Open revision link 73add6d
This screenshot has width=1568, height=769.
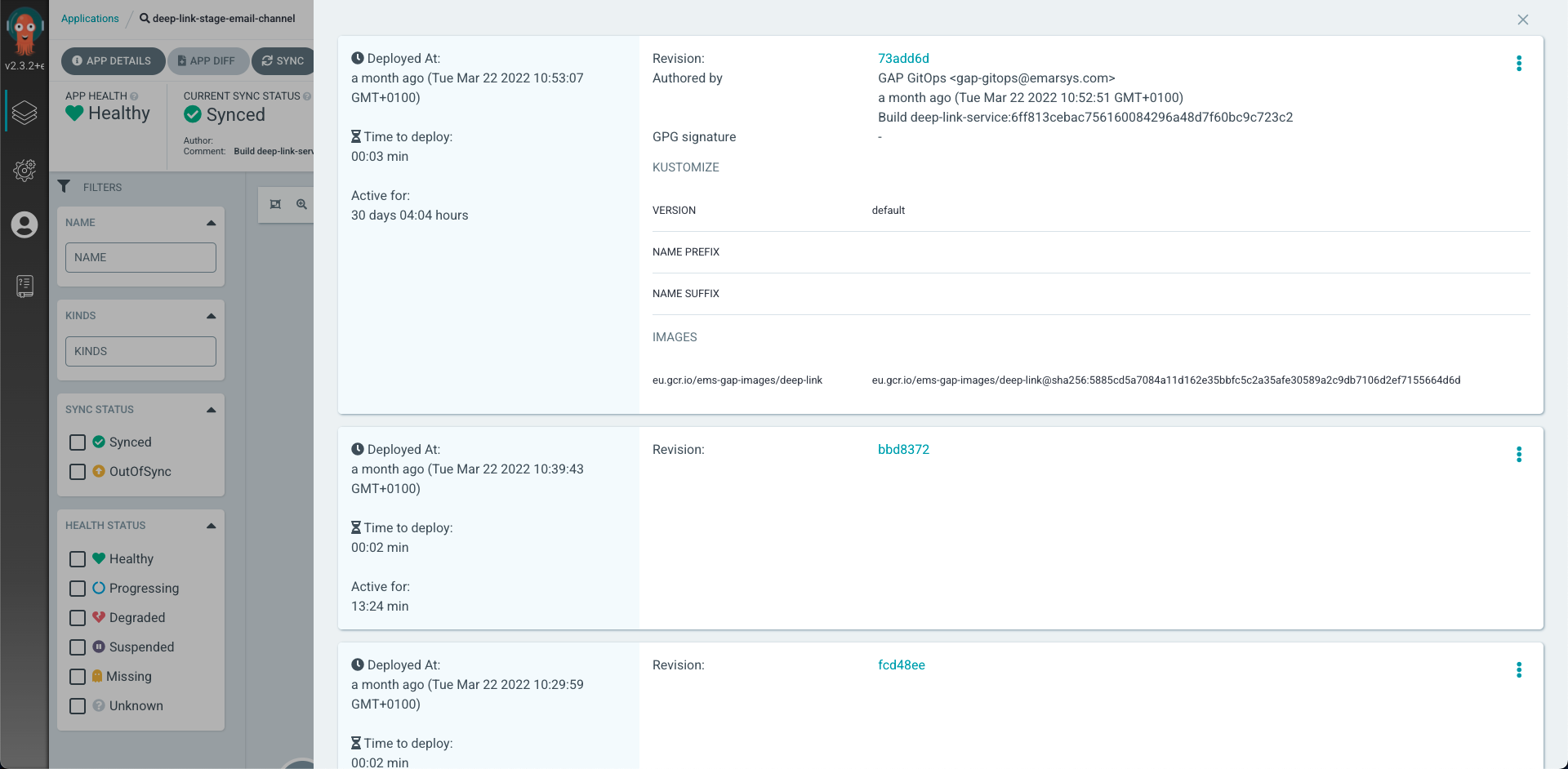click(903, 58)
